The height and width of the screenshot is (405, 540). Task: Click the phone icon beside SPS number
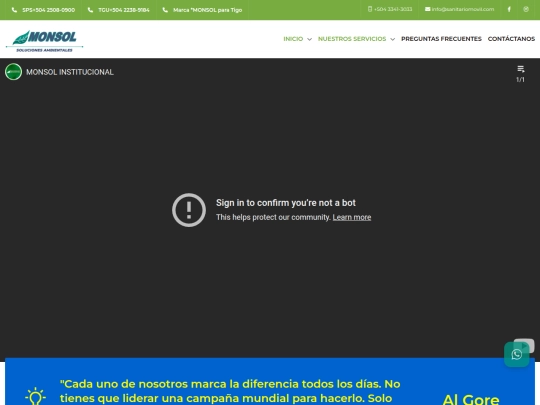[x=14, y=10]
